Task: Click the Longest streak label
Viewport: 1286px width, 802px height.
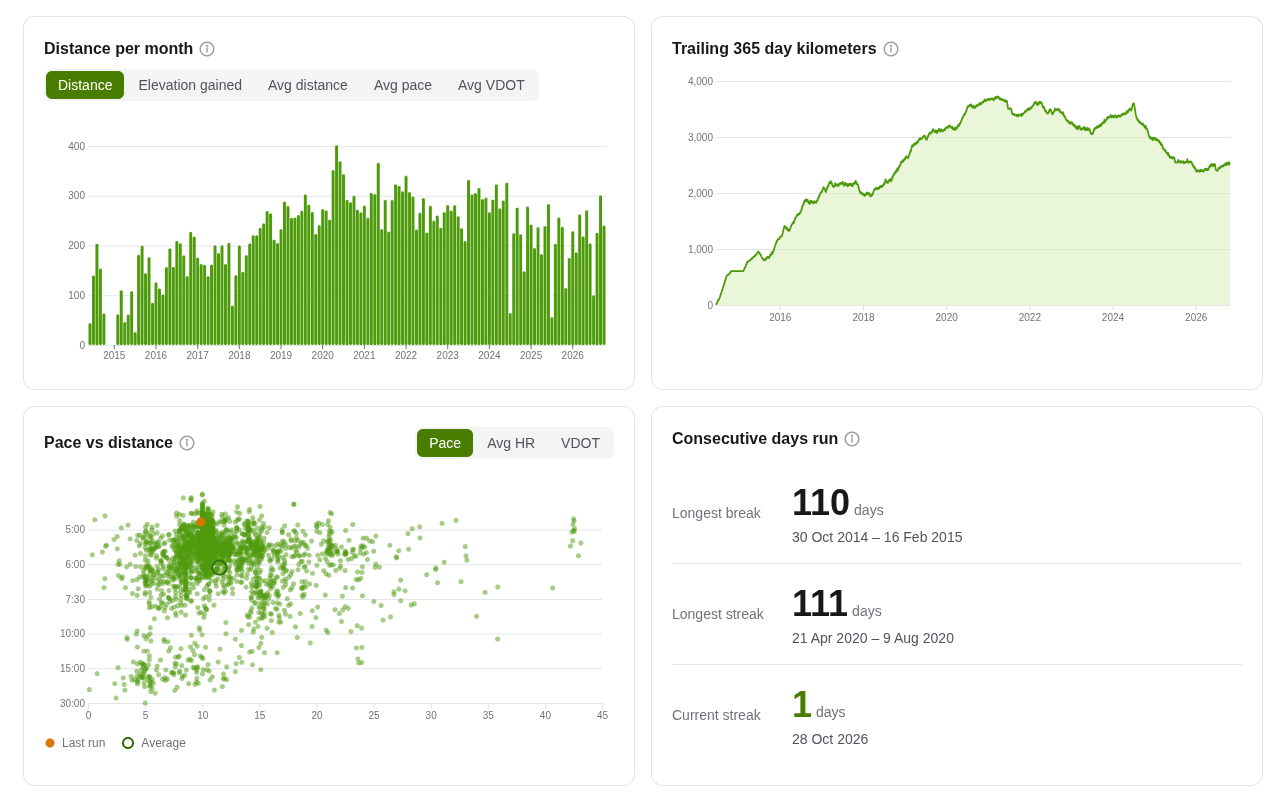Action: pyautogui.click(x=718, y=614)
